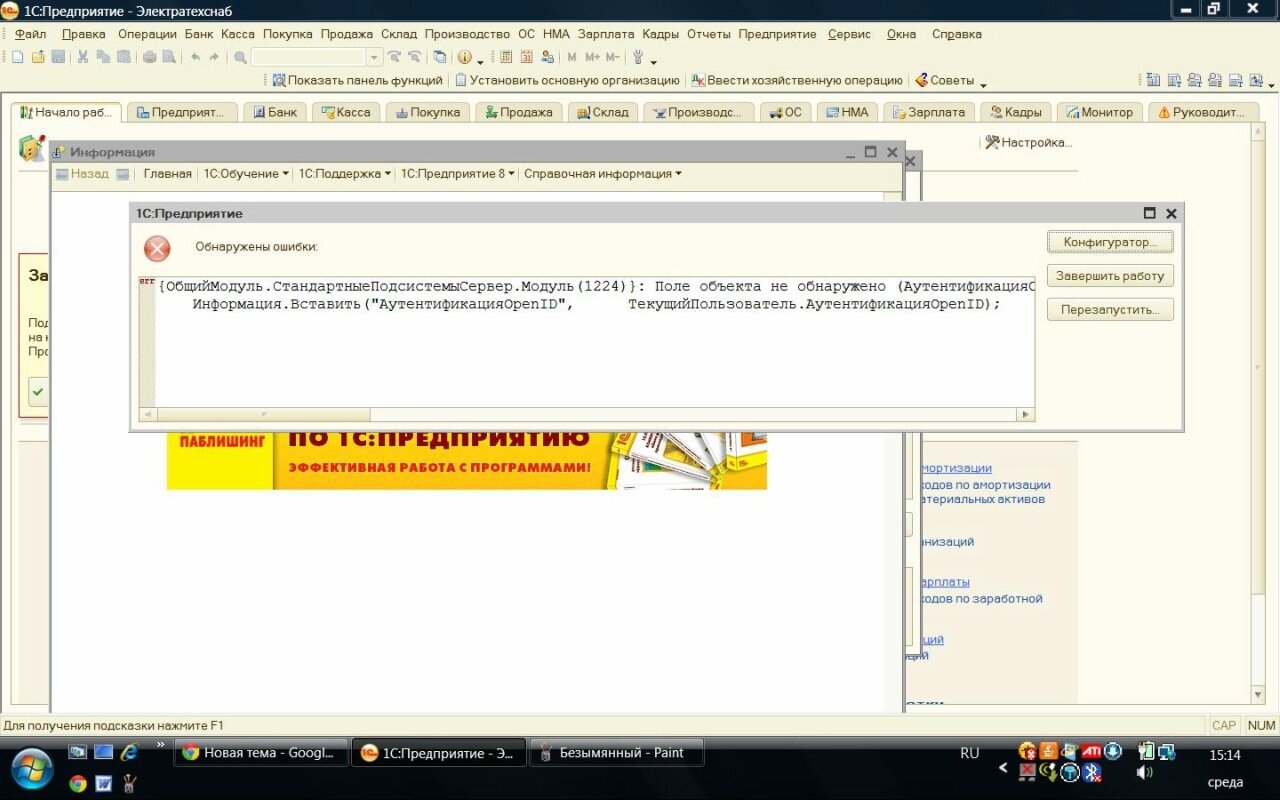Click the wrench tools icon in toolbar
This screenshot has height=800, width=1280.
638,57
